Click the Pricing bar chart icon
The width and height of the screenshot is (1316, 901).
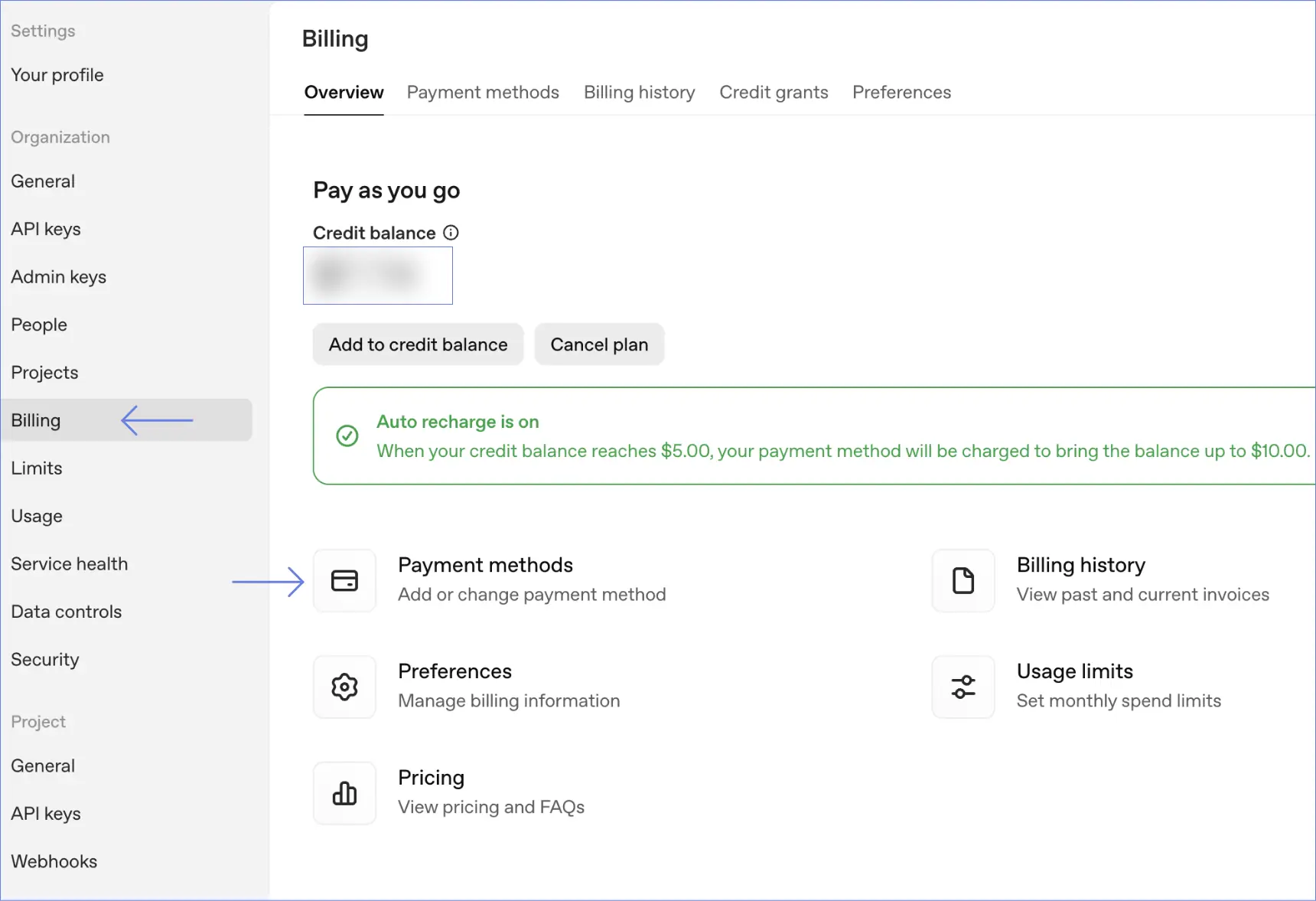(344, 794)
